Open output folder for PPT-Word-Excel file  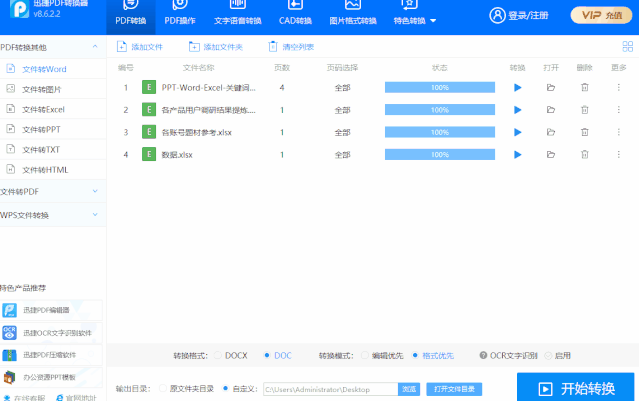click(551, 88)
